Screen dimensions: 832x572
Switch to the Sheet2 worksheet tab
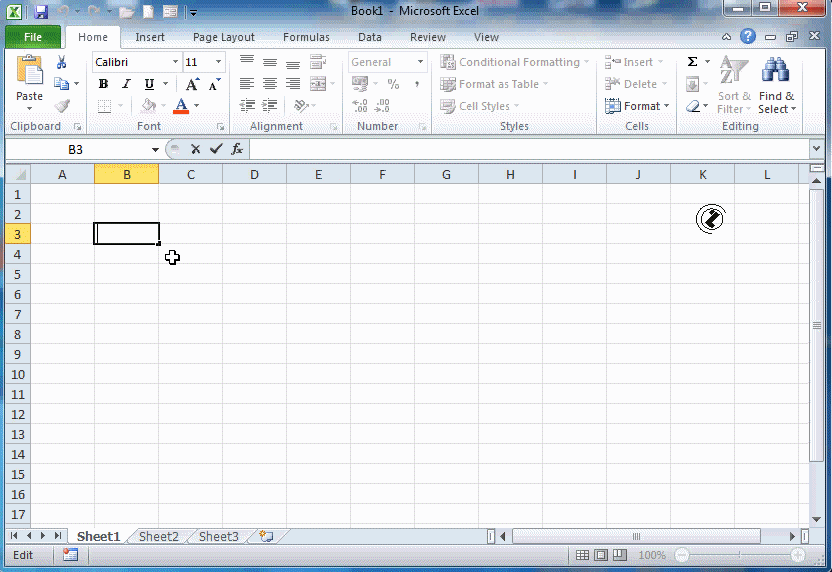tap(158, 537)
